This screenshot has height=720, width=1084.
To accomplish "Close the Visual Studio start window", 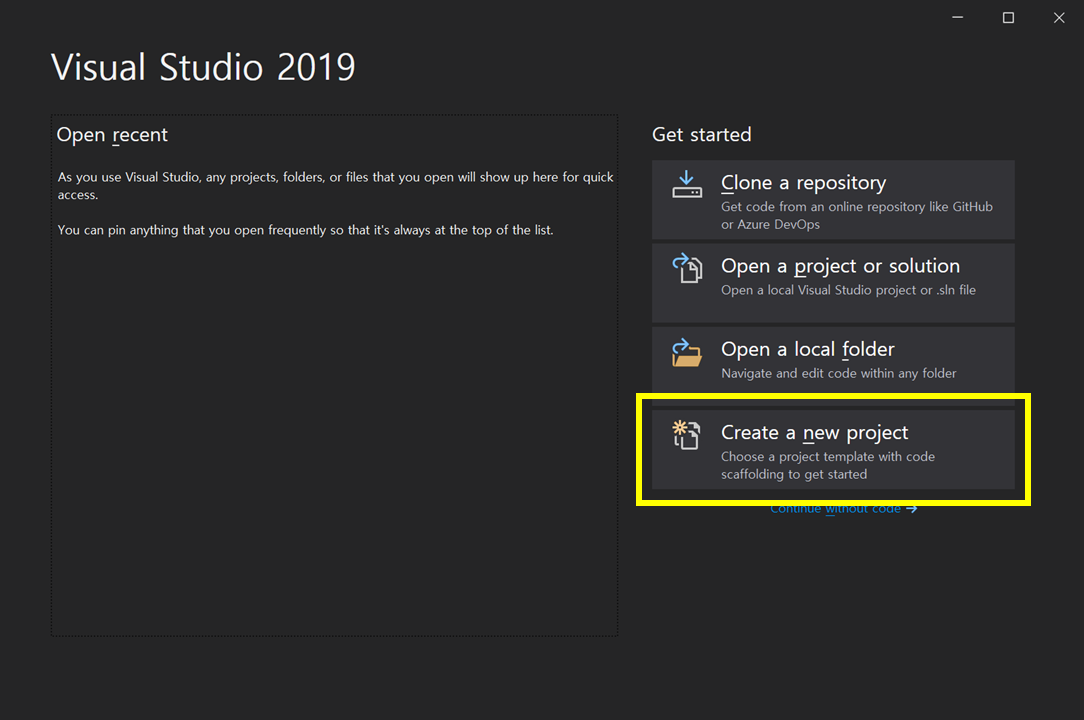I will pyautogui.click(x=1059, y=17).
